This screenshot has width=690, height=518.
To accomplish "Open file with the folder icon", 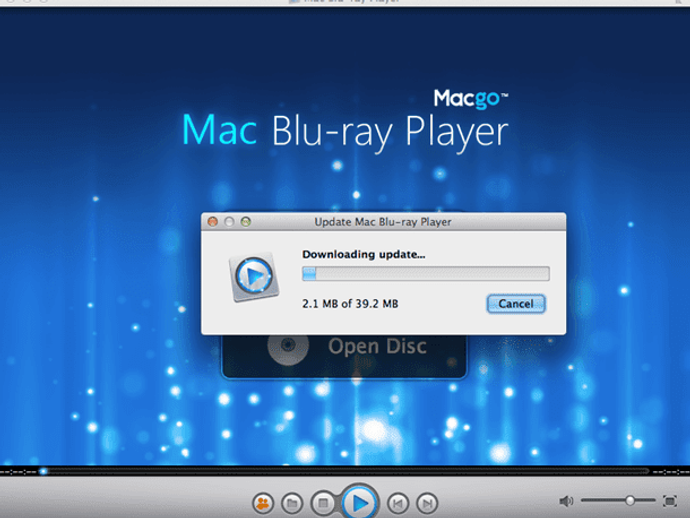I will [x=292, y=503].
